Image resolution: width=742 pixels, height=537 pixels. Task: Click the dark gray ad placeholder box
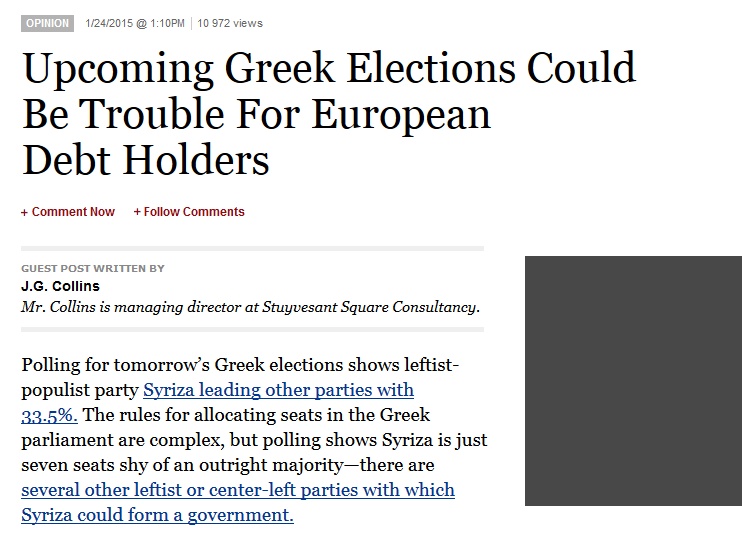pyautogui.click(x=633, y=381)
